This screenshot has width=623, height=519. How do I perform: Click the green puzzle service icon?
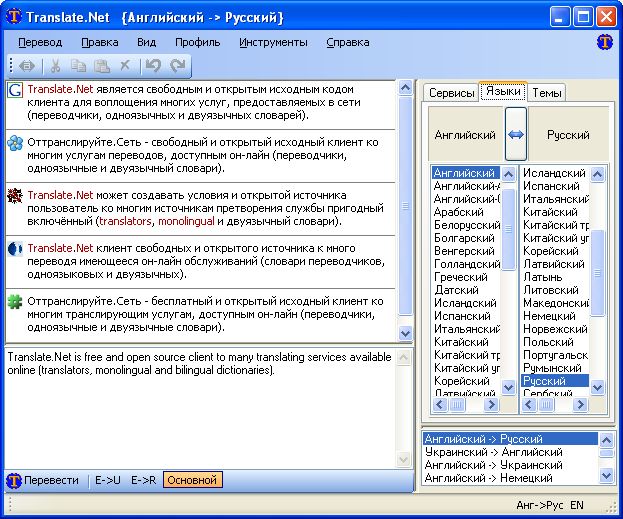pyautogui.click(x=15, y=300)
